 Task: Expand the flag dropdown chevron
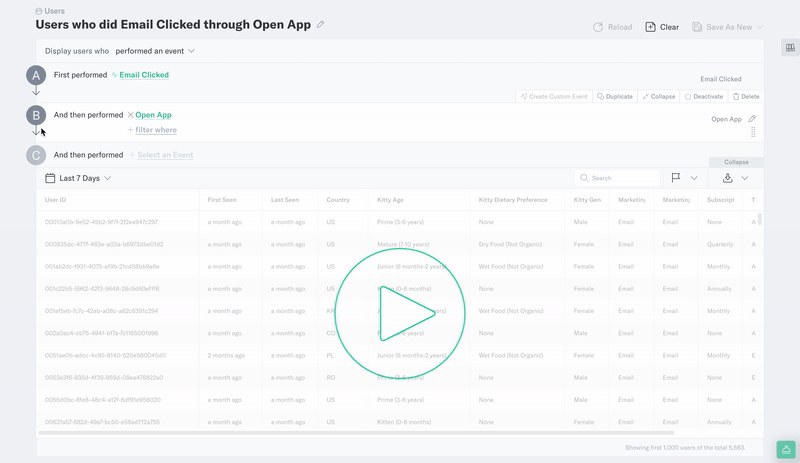(694, 178)
